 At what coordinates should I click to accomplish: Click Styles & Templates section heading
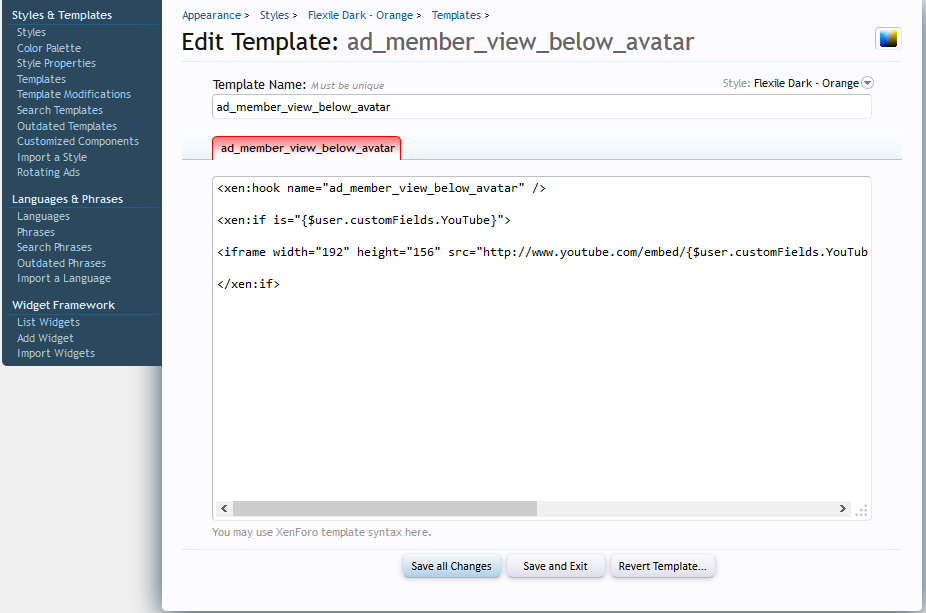point(62,15)
